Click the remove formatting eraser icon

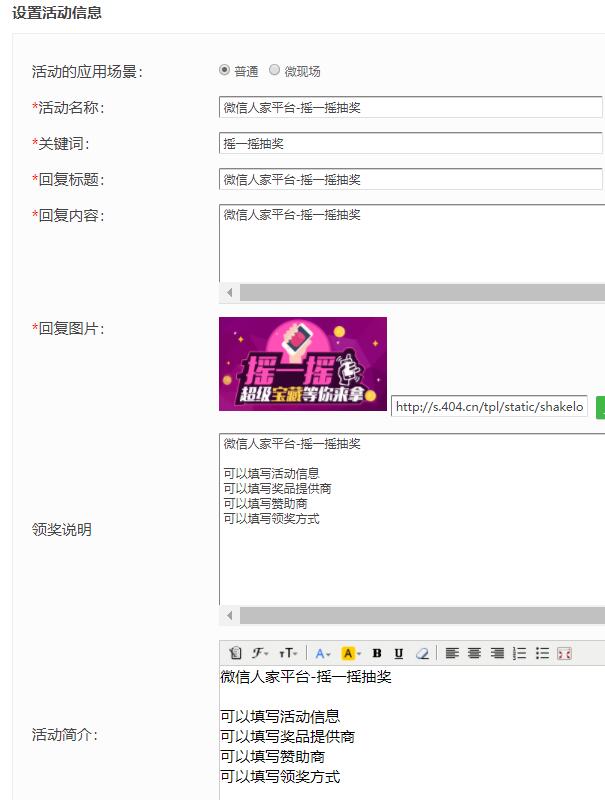tap(422, 653)
